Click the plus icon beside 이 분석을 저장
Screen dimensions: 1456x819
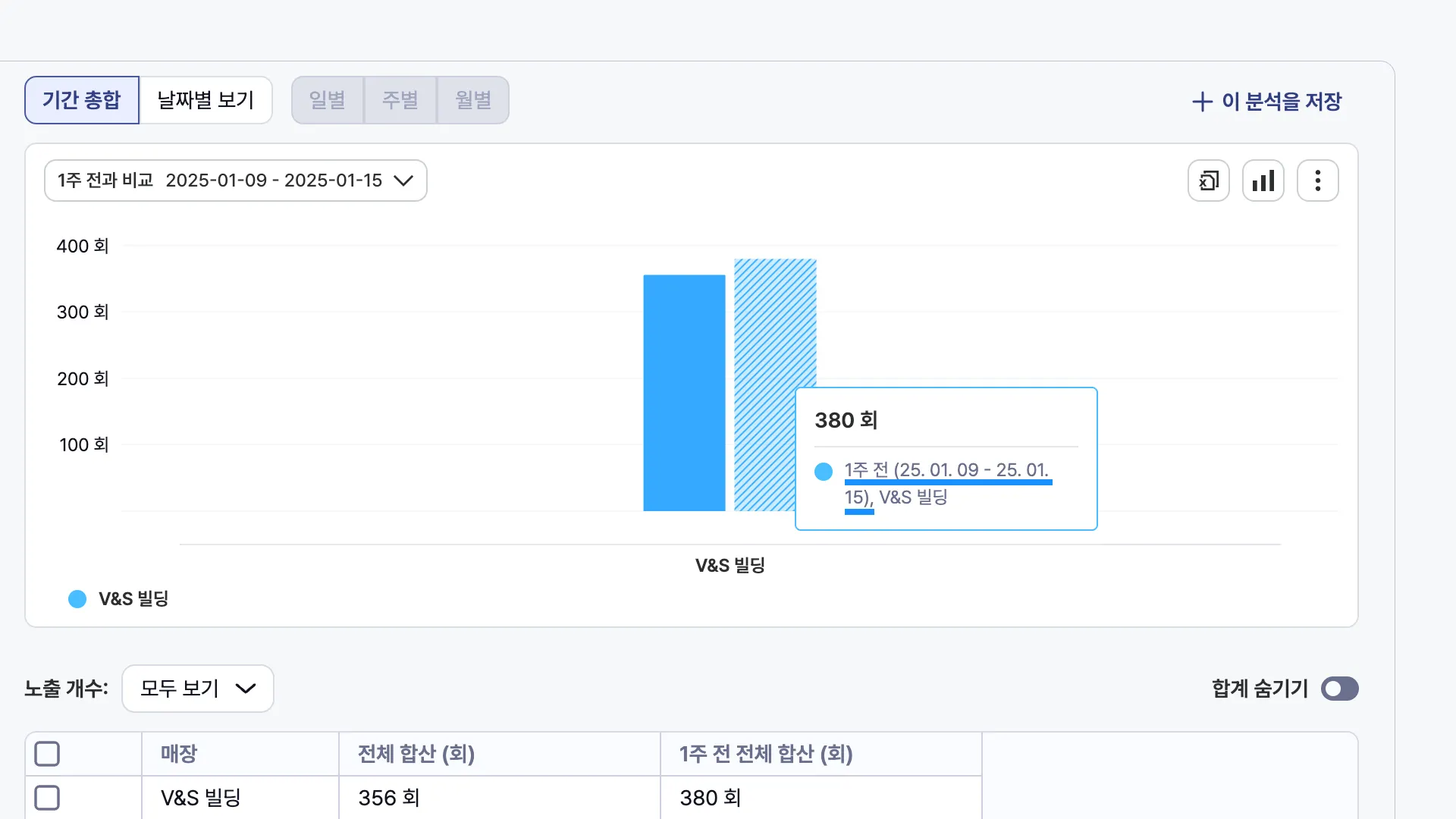pos(1202,102)
